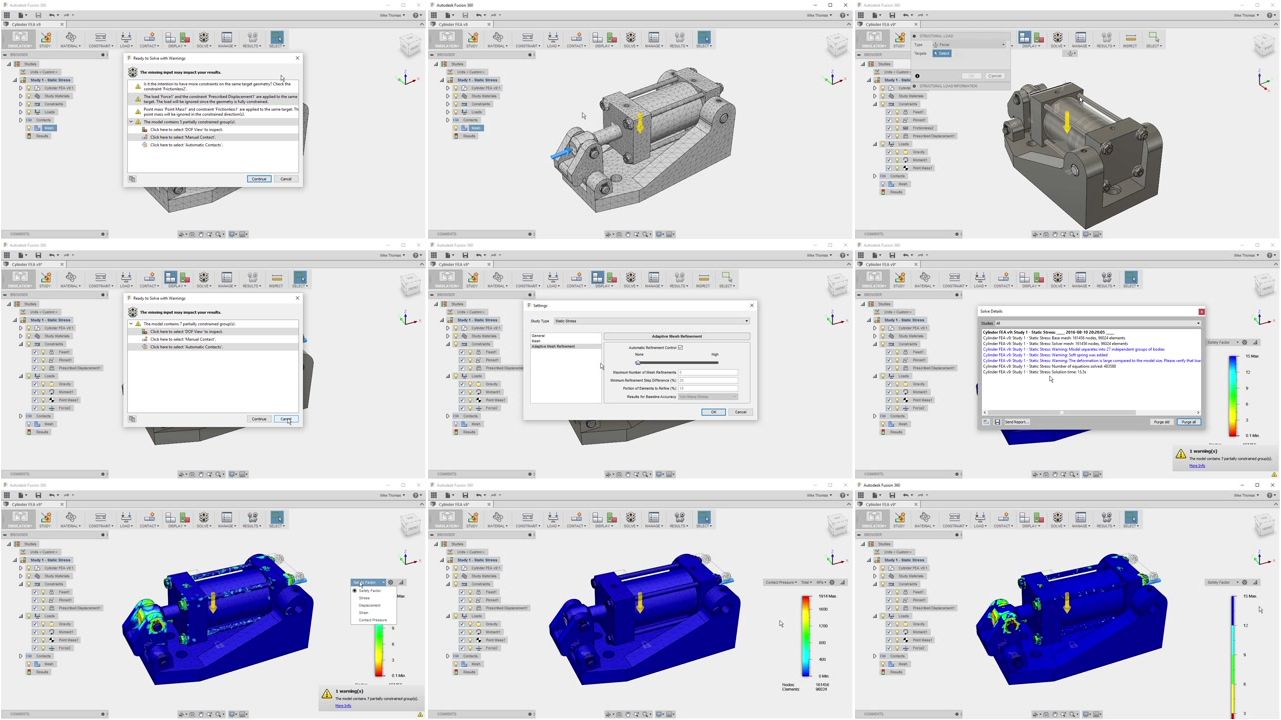
Task: Click Maximum Number of Mesh Refinements field
Action: 708,372
